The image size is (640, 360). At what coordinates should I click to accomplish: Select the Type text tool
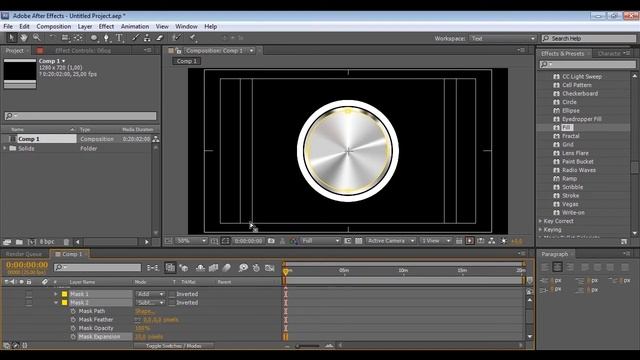coord(119,38)
